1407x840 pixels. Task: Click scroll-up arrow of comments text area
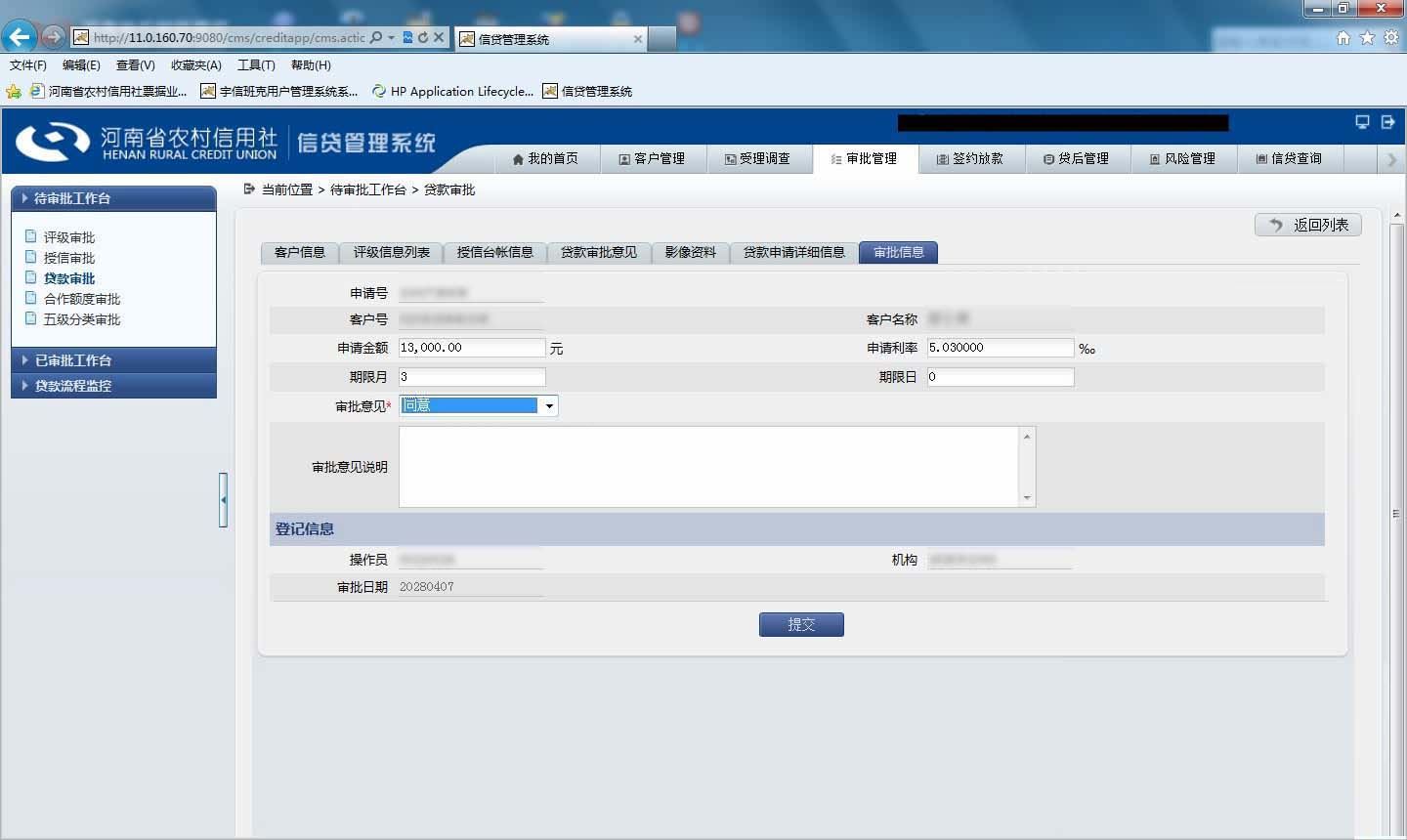[x=1027, y=436]
